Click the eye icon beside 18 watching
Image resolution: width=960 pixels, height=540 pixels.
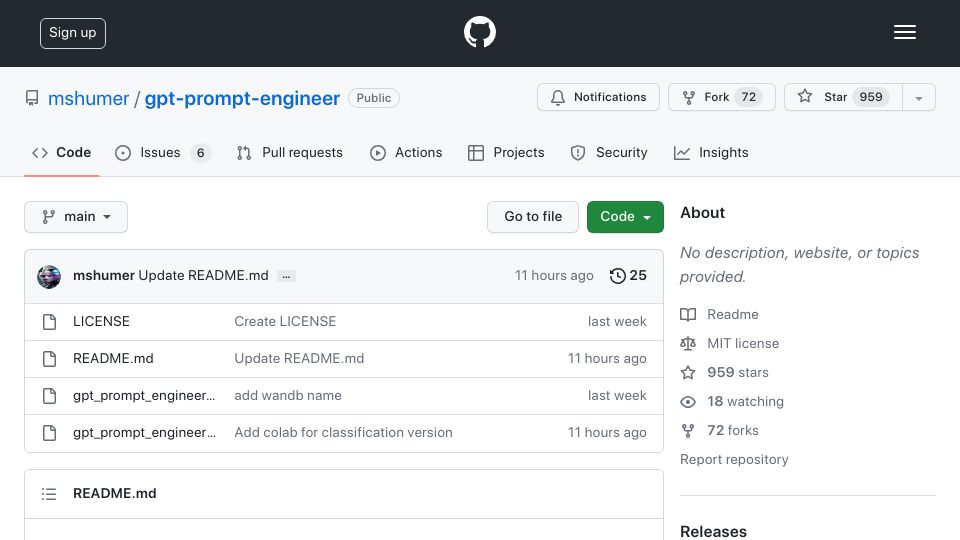pyautogui.click(x=688, y=402)
